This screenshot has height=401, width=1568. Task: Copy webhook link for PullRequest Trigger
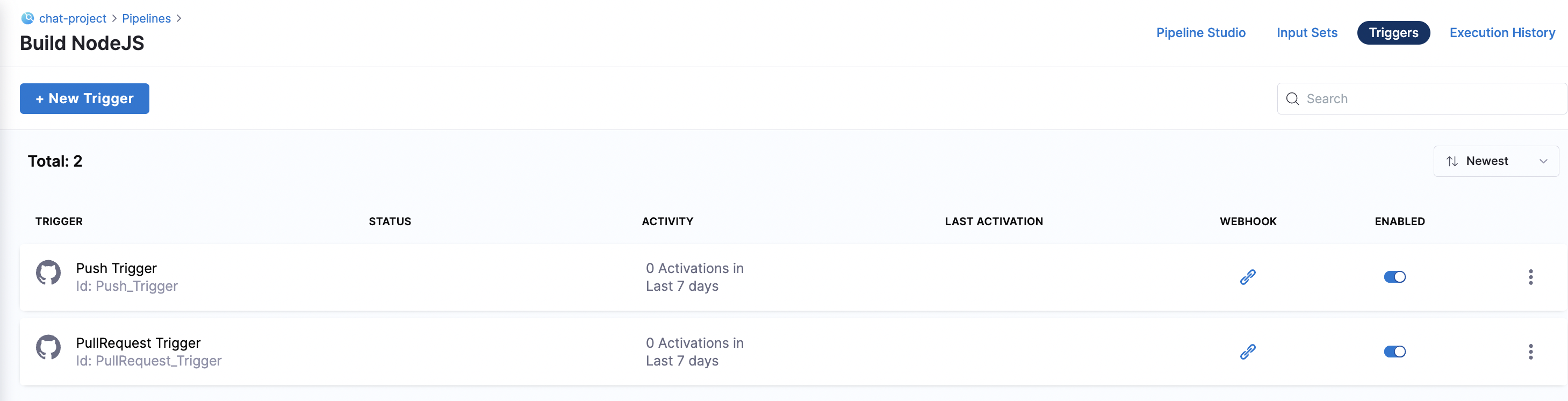pos(1248,352)
